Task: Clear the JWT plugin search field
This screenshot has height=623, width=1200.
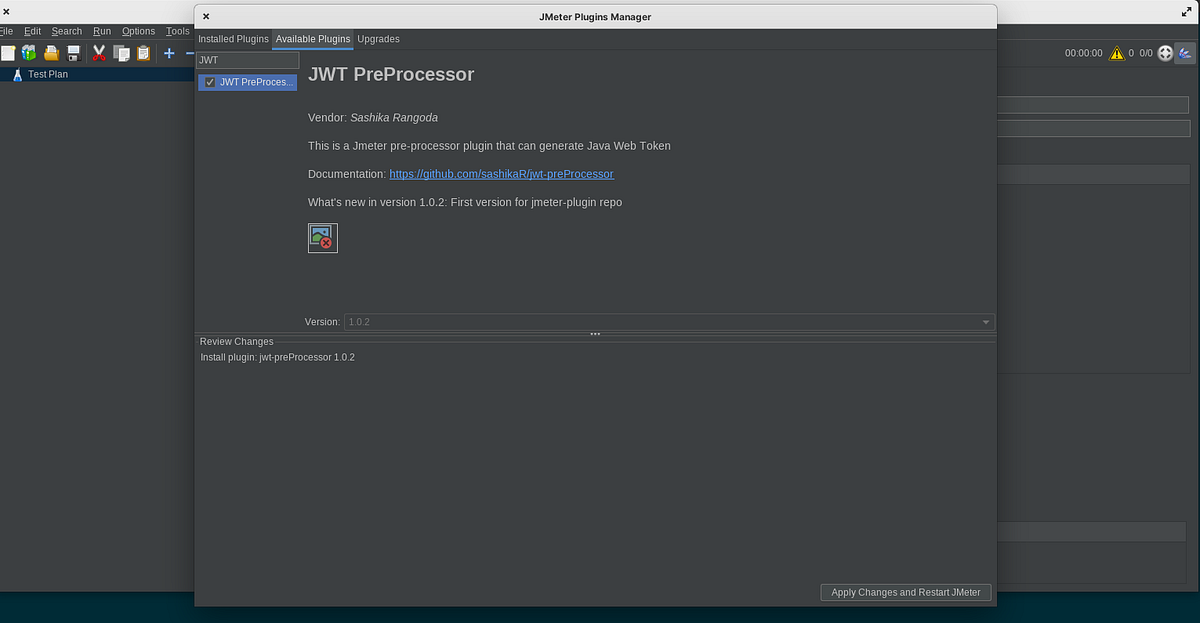Action: [247, 60]
